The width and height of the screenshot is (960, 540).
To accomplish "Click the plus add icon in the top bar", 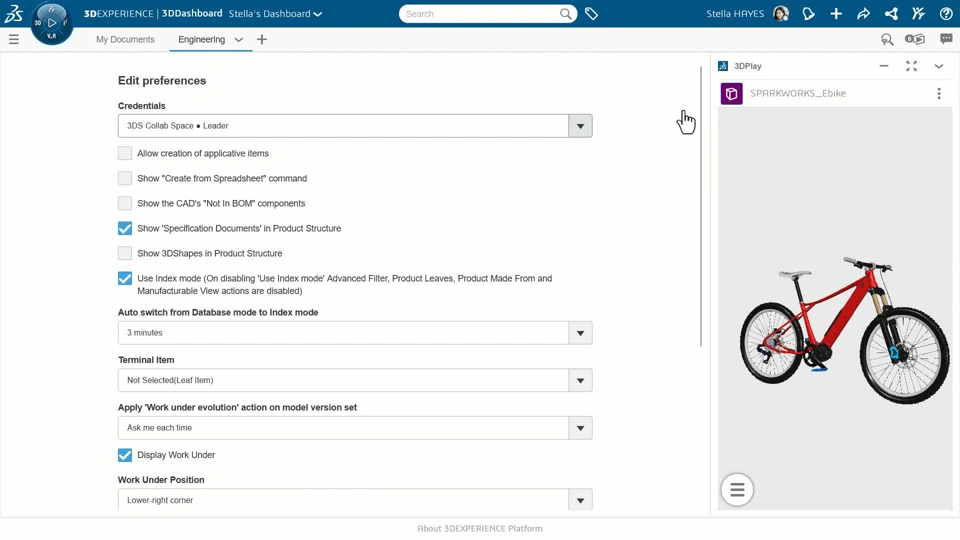I will [836, 13].
